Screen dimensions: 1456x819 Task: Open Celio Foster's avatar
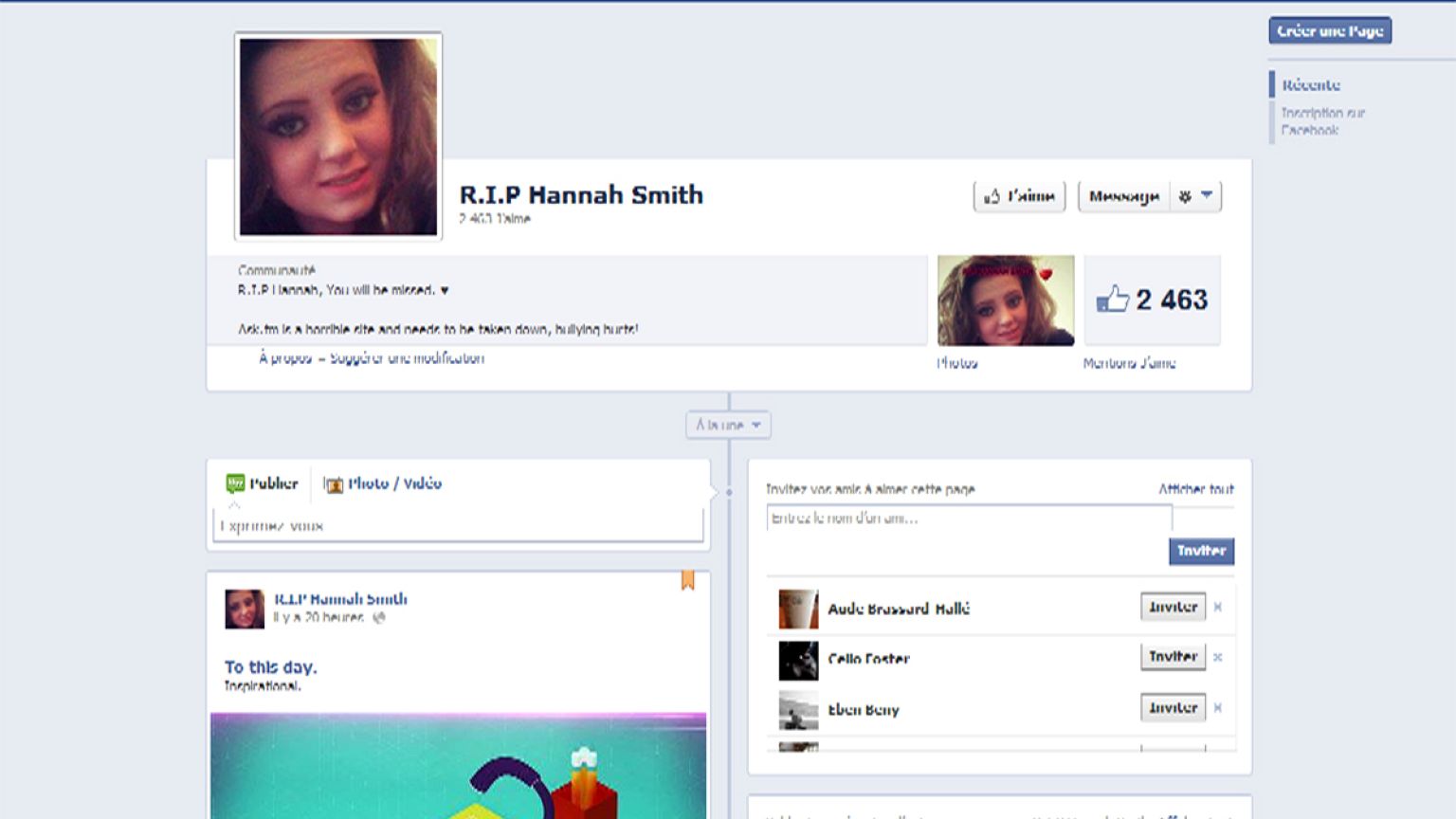(x=798, y=660)
